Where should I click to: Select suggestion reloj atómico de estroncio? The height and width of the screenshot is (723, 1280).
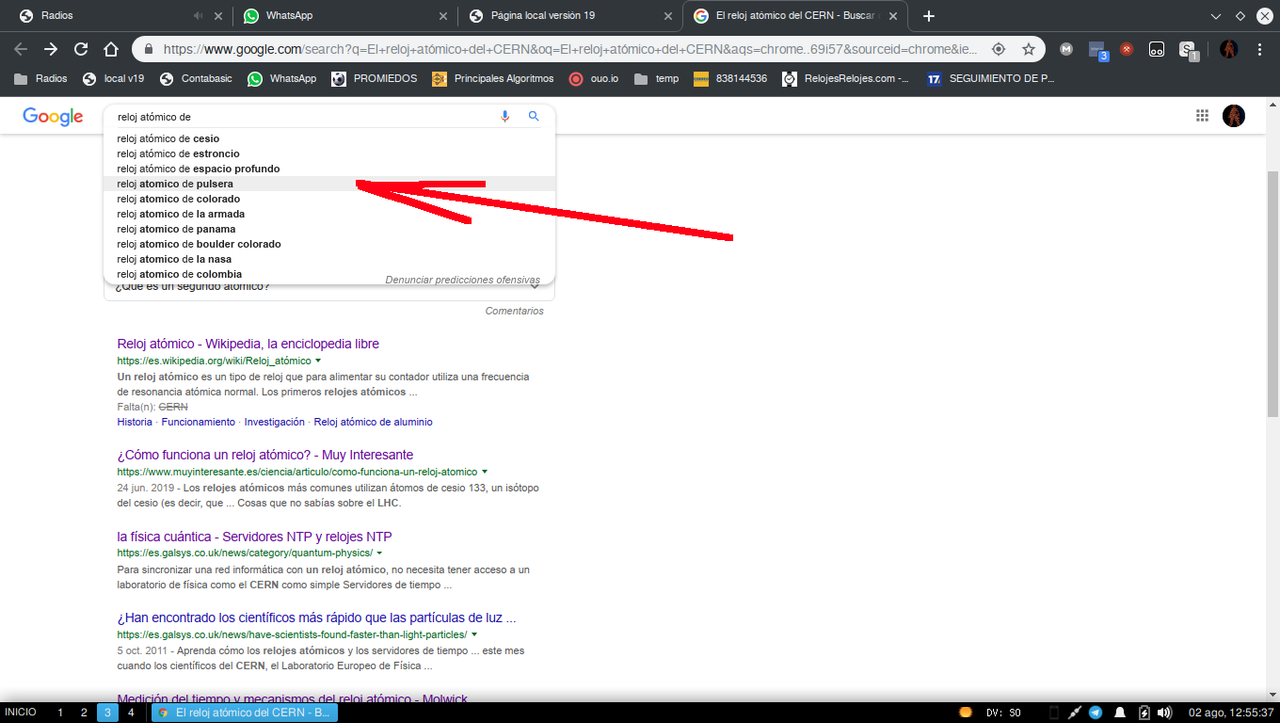click(x=329, y=153)
